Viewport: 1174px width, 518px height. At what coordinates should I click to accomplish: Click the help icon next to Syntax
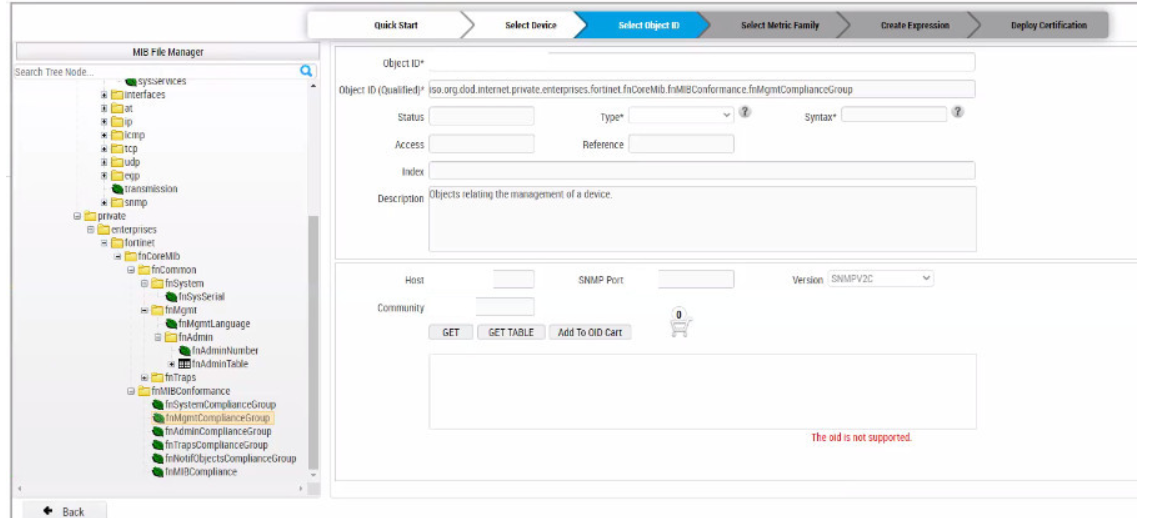pos(958,114)
